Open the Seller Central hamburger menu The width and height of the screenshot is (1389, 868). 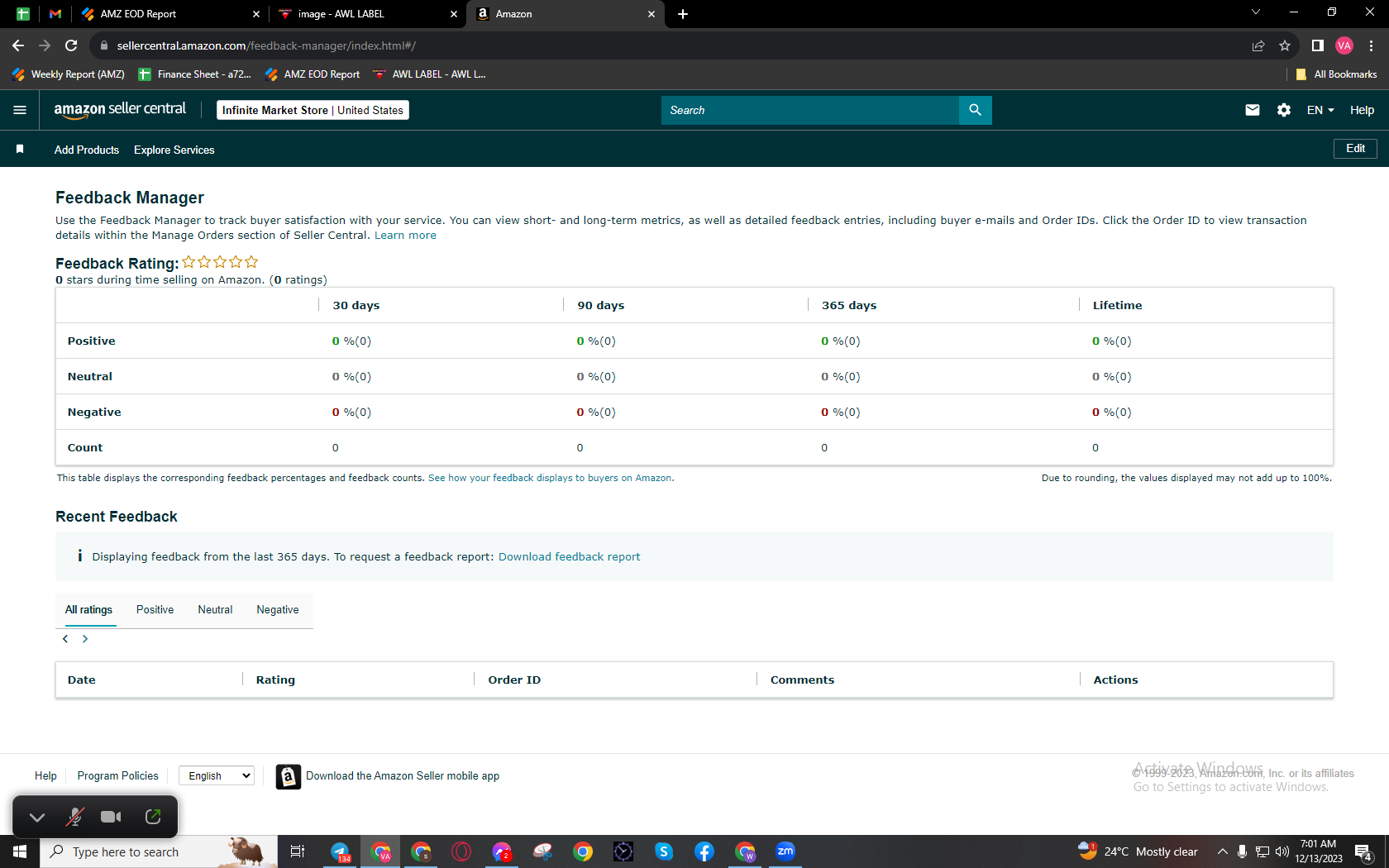tap(20, 110)
